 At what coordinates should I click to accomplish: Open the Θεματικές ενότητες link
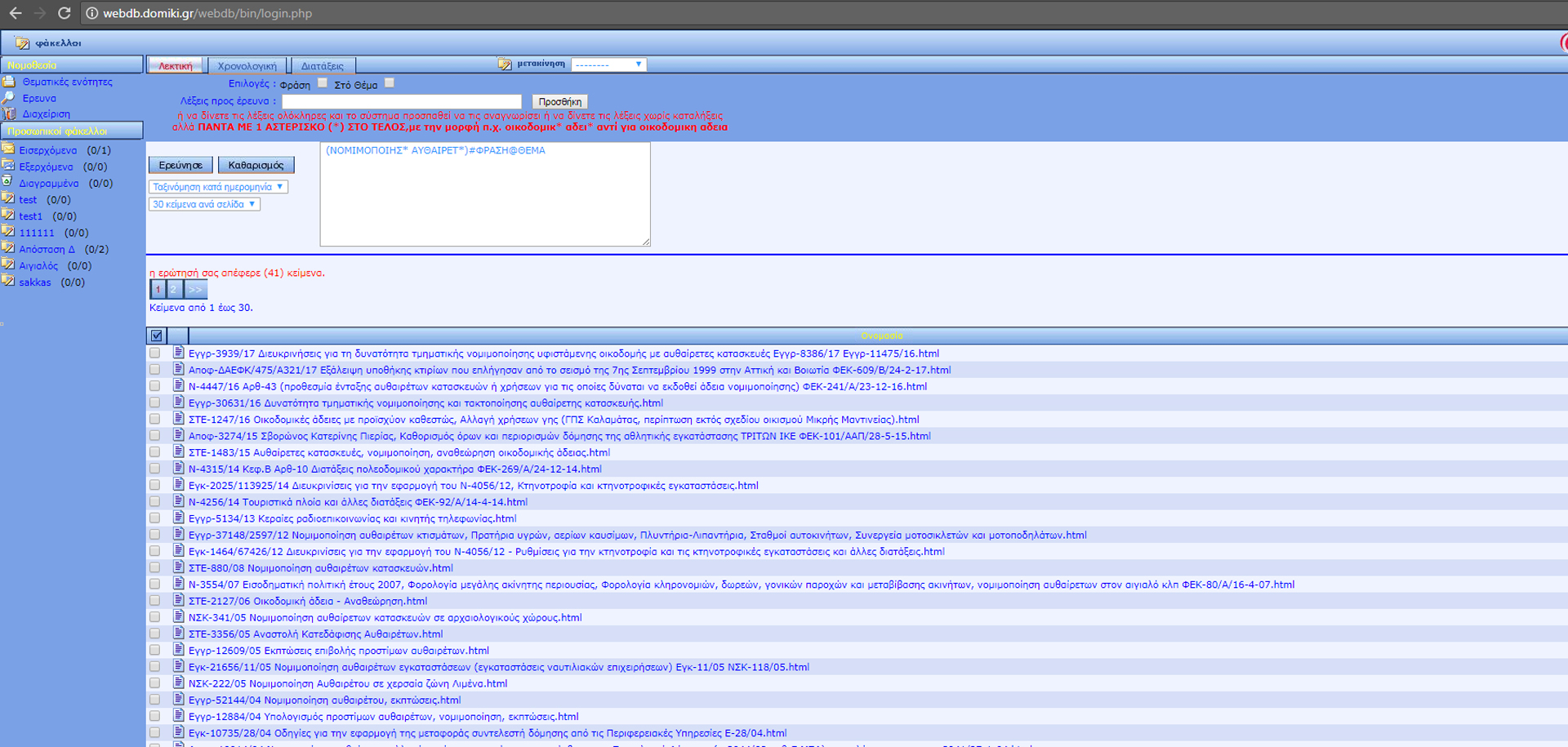tap(67, 82)
